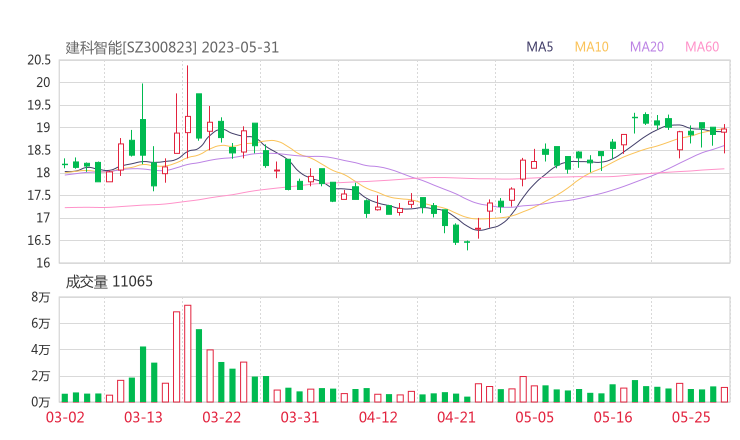Click the MA60 legend label

(x=702, y=47)
